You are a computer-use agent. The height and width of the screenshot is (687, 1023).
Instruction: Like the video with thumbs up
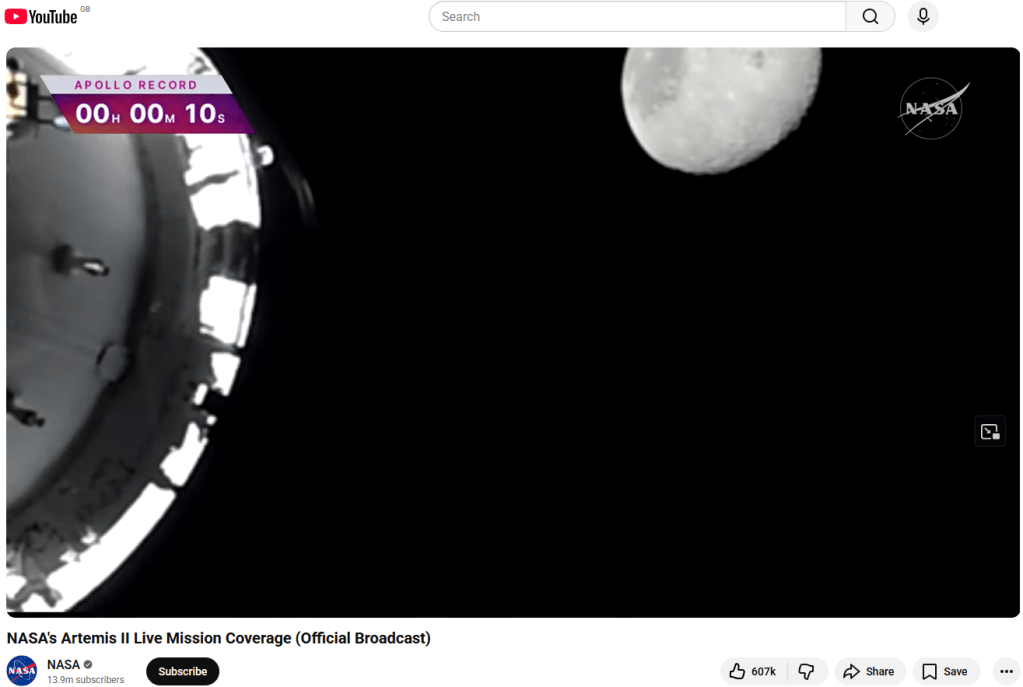pyautogui.click(x=754, y=672)
